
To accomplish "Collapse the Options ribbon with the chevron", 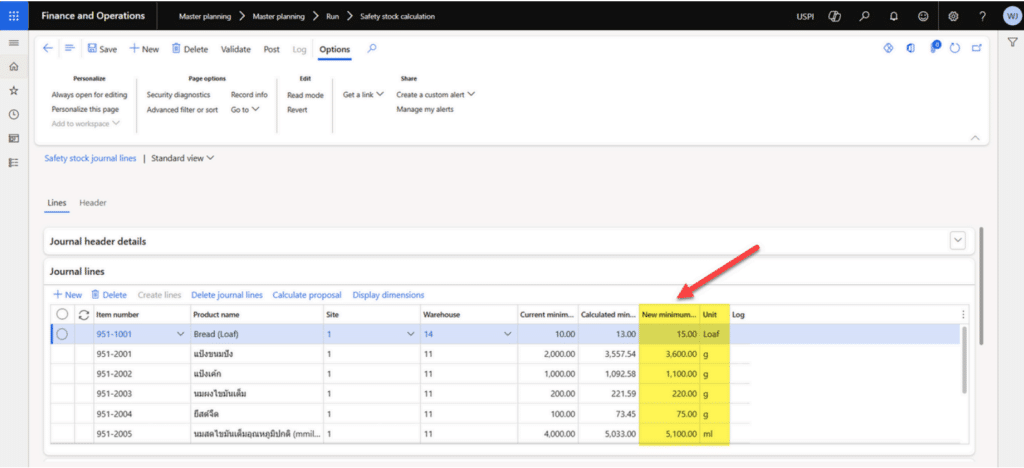I will (976, 138).
